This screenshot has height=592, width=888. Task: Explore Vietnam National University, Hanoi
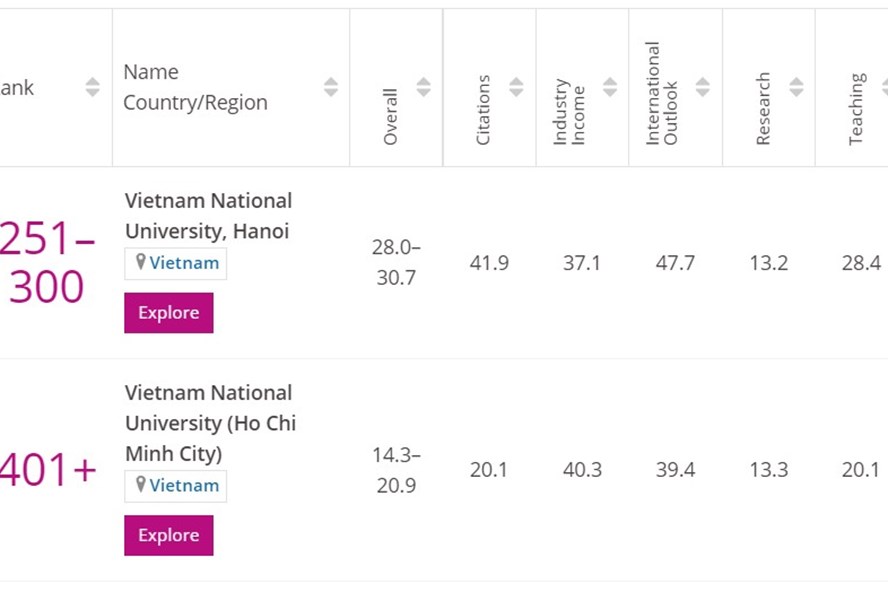click(169, 313)
